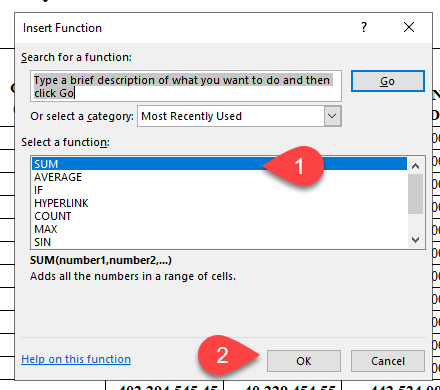The height and width of the screenshot is (390, 440).
Task: Click the function list scrollbar thumb
Action: pyautogui.click(x=415, y=194)
